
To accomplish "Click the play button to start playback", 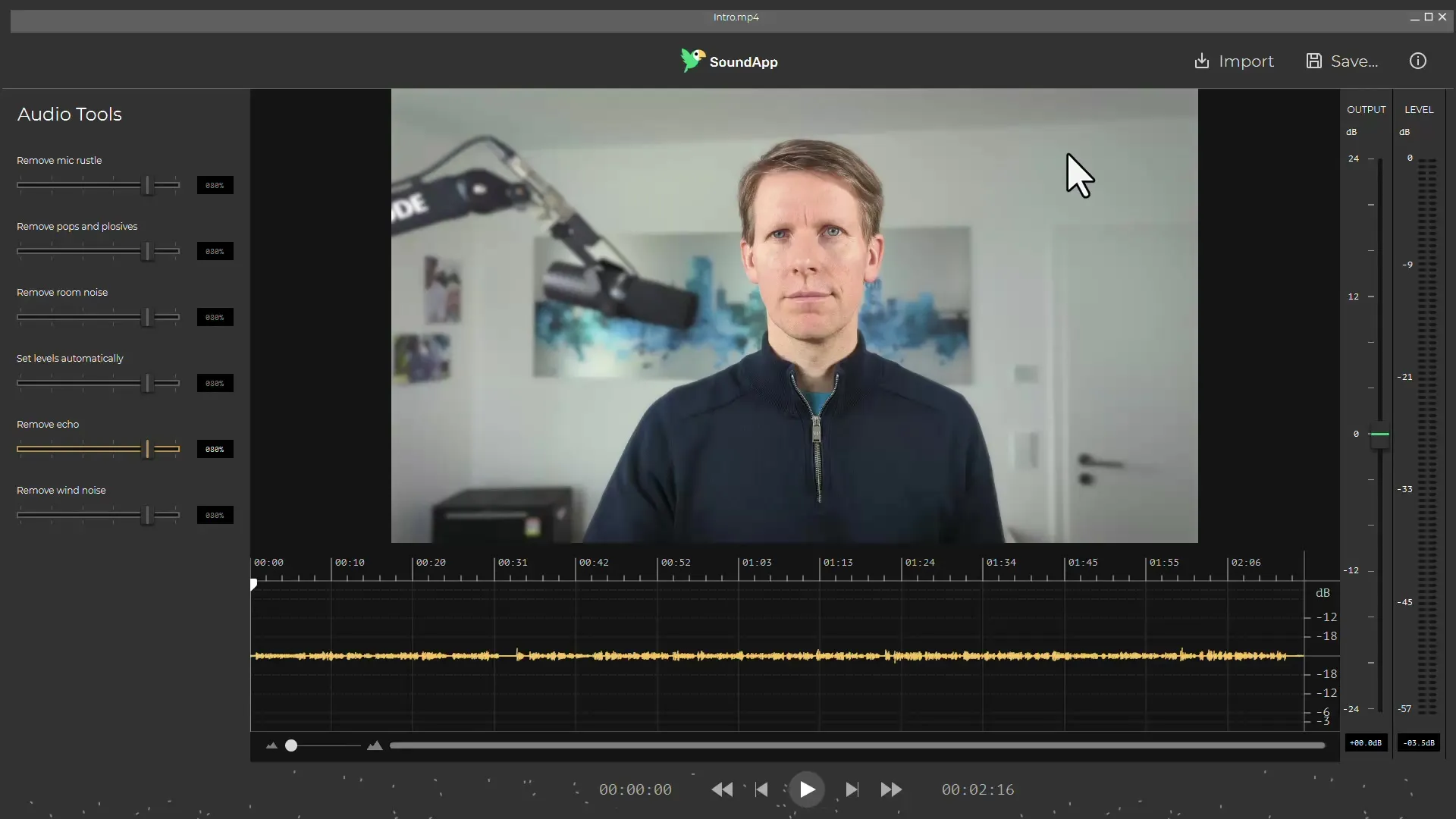I will (806, 789).
